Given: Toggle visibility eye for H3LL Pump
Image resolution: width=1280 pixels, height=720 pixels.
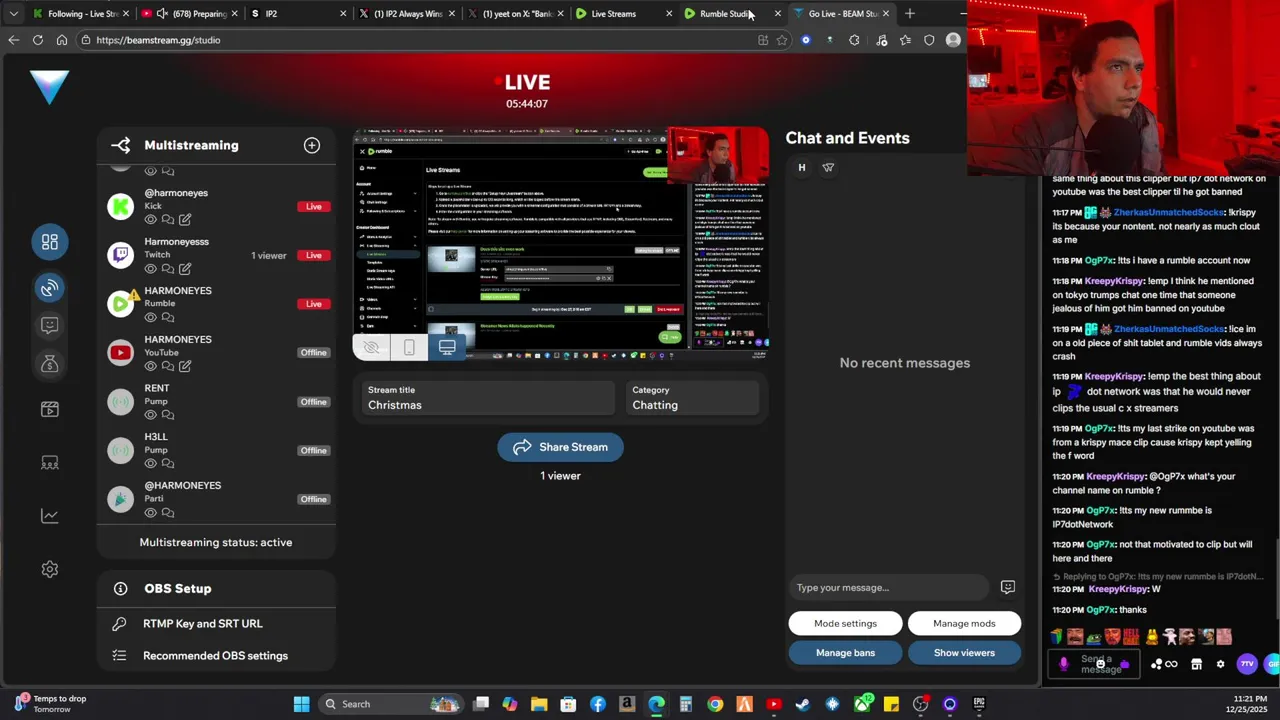Looking at the screenshot, I should pyautogui.click(x=151, y=464).
